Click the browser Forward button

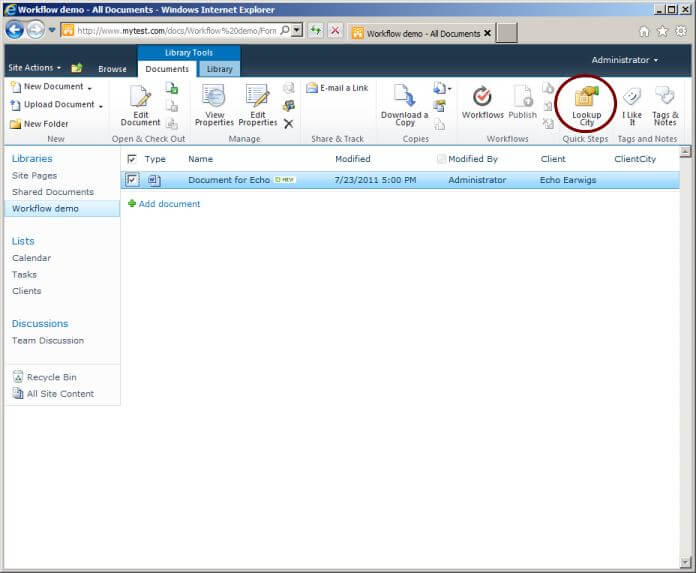tap(36, 30)
